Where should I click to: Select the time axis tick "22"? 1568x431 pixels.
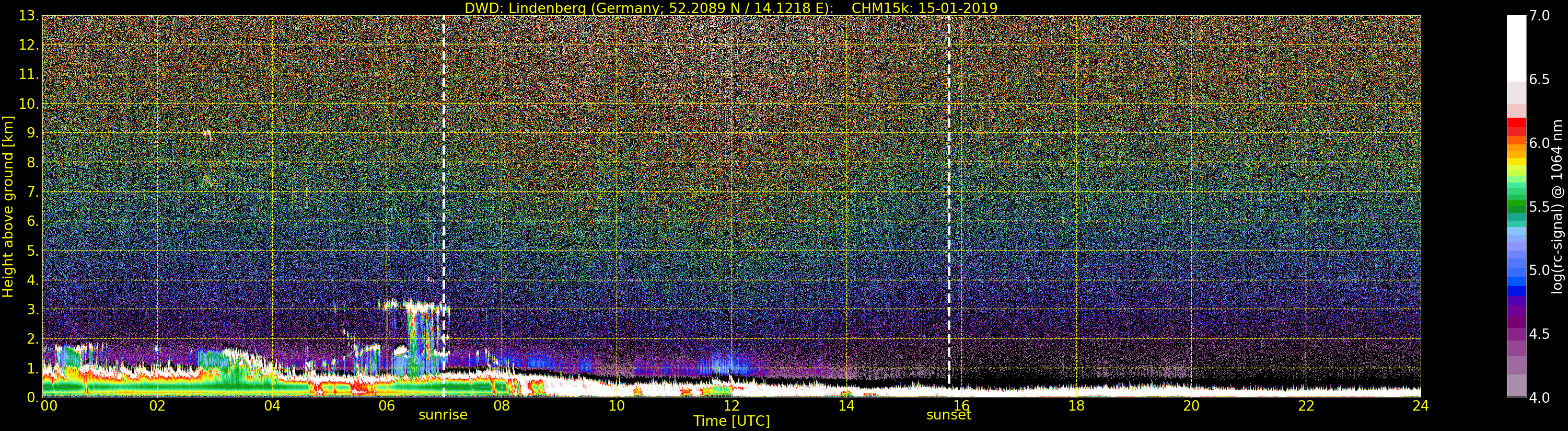point(1306,406)
